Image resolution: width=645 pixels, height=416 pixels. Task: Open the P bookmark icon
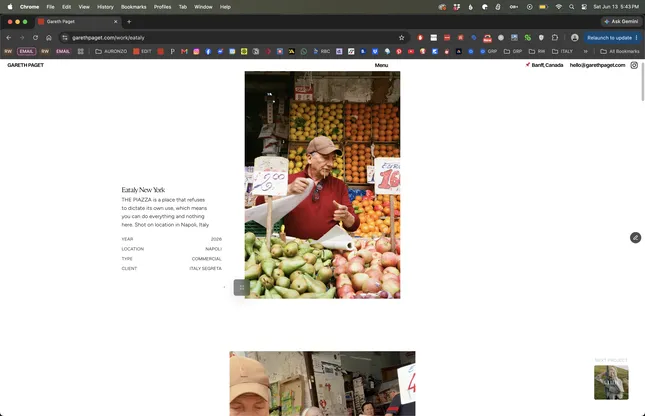tap(172, 51)
